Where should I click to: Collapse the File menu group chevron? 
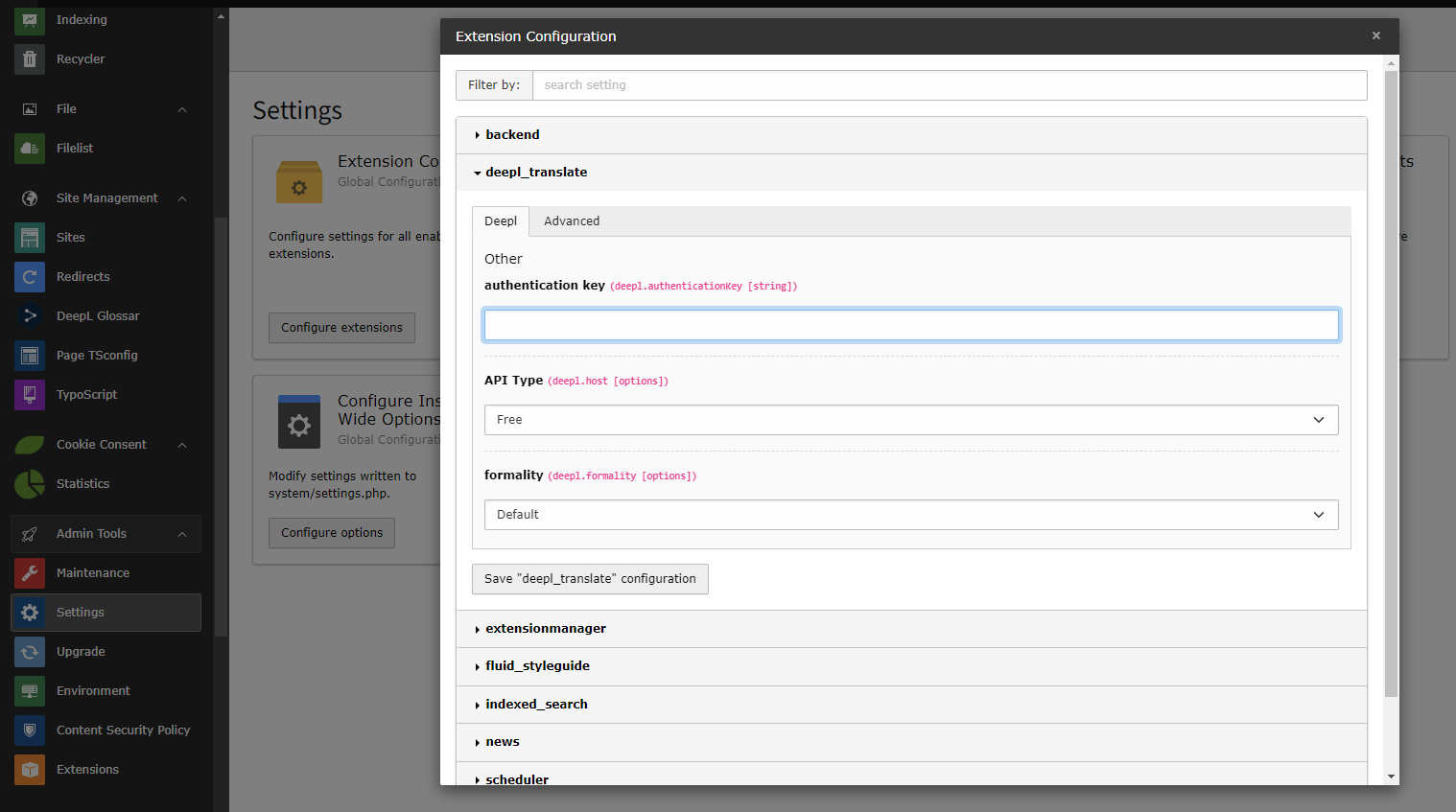coord(182,109)
